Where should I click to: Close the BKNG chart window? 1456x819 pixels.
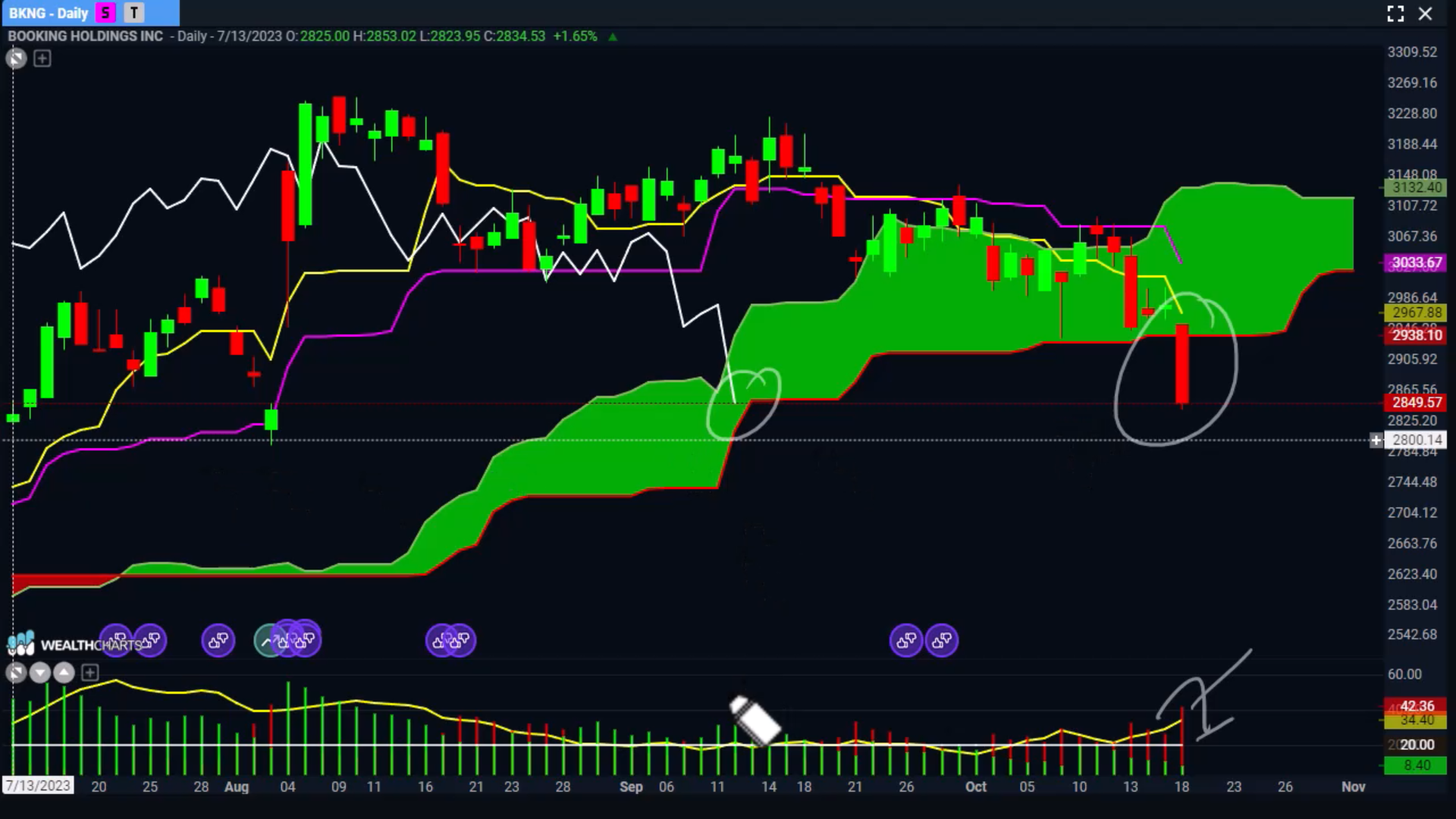pos(1426,14)
